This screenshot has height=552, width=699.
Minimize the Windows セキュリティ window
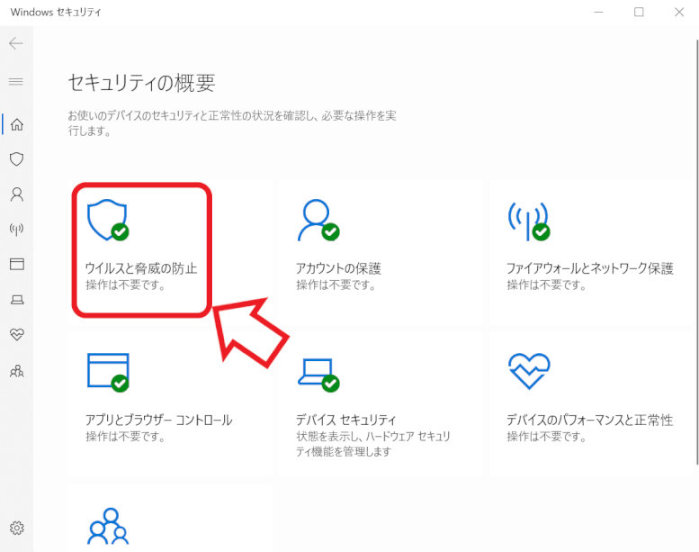[599, 12]
